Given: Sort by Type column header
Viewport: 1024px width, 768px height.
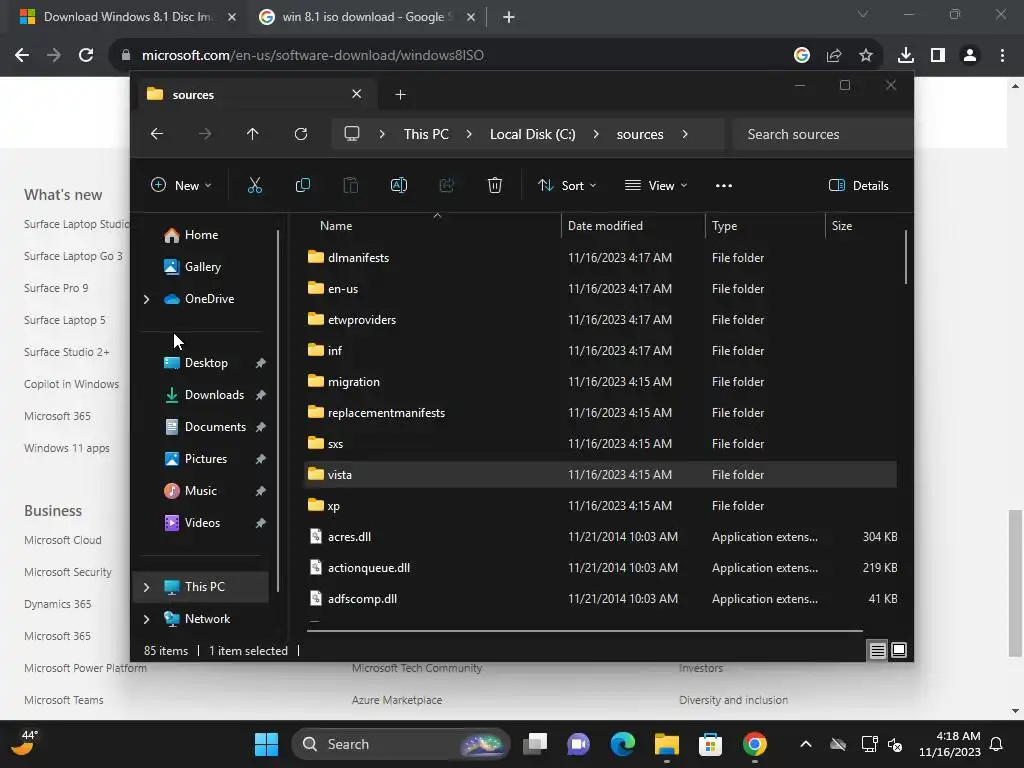Looking at the screenshot, I should coord(724,226).
